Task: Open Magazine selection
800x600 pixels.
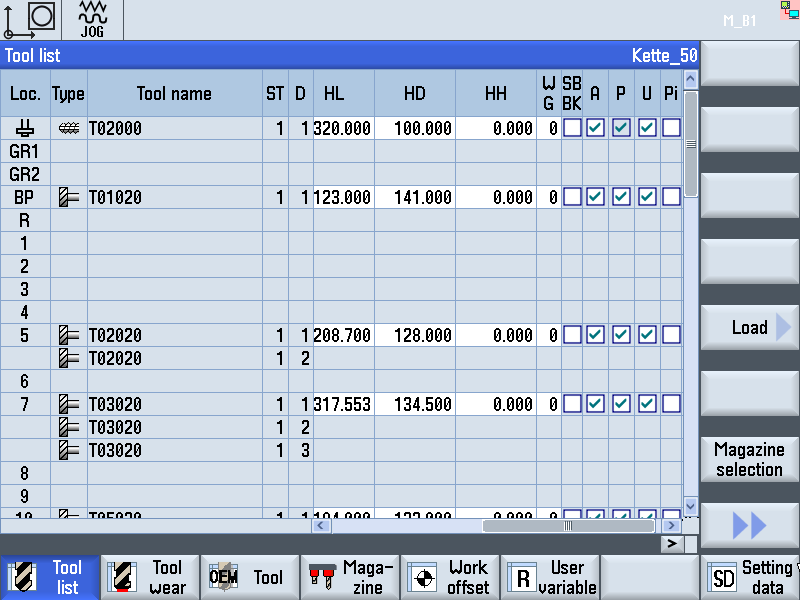Action: (x=749, y=459)
